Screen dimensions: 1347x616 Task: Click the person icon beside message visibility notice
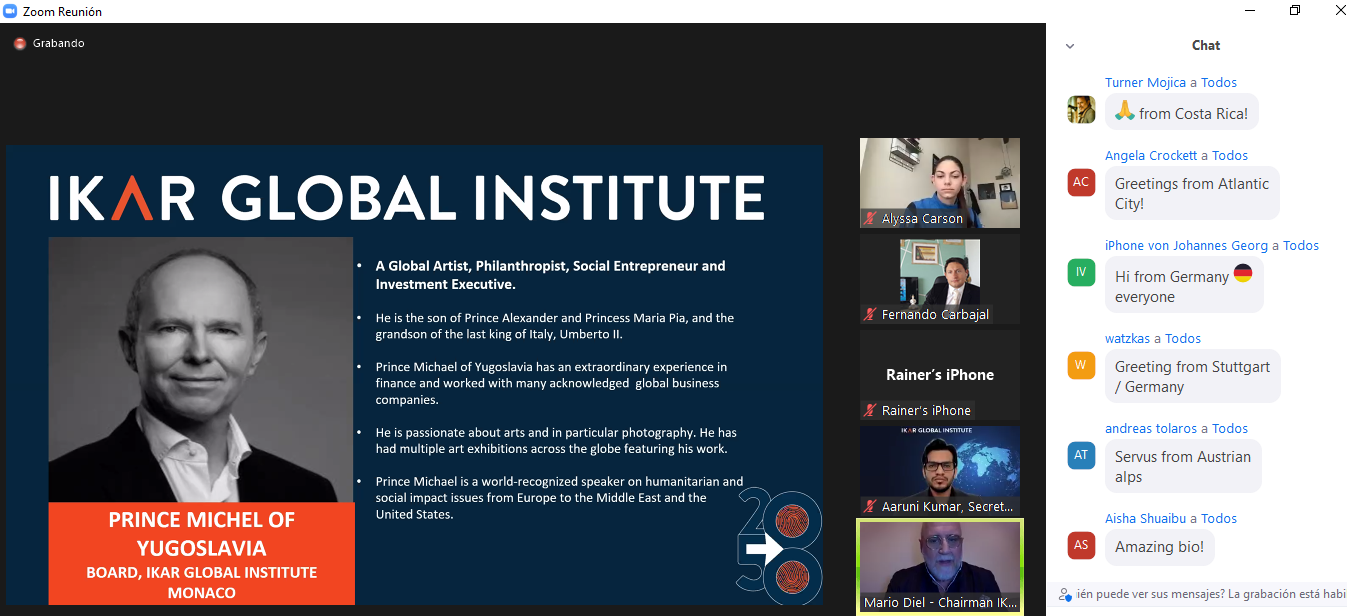click(x=1064, y=594)
